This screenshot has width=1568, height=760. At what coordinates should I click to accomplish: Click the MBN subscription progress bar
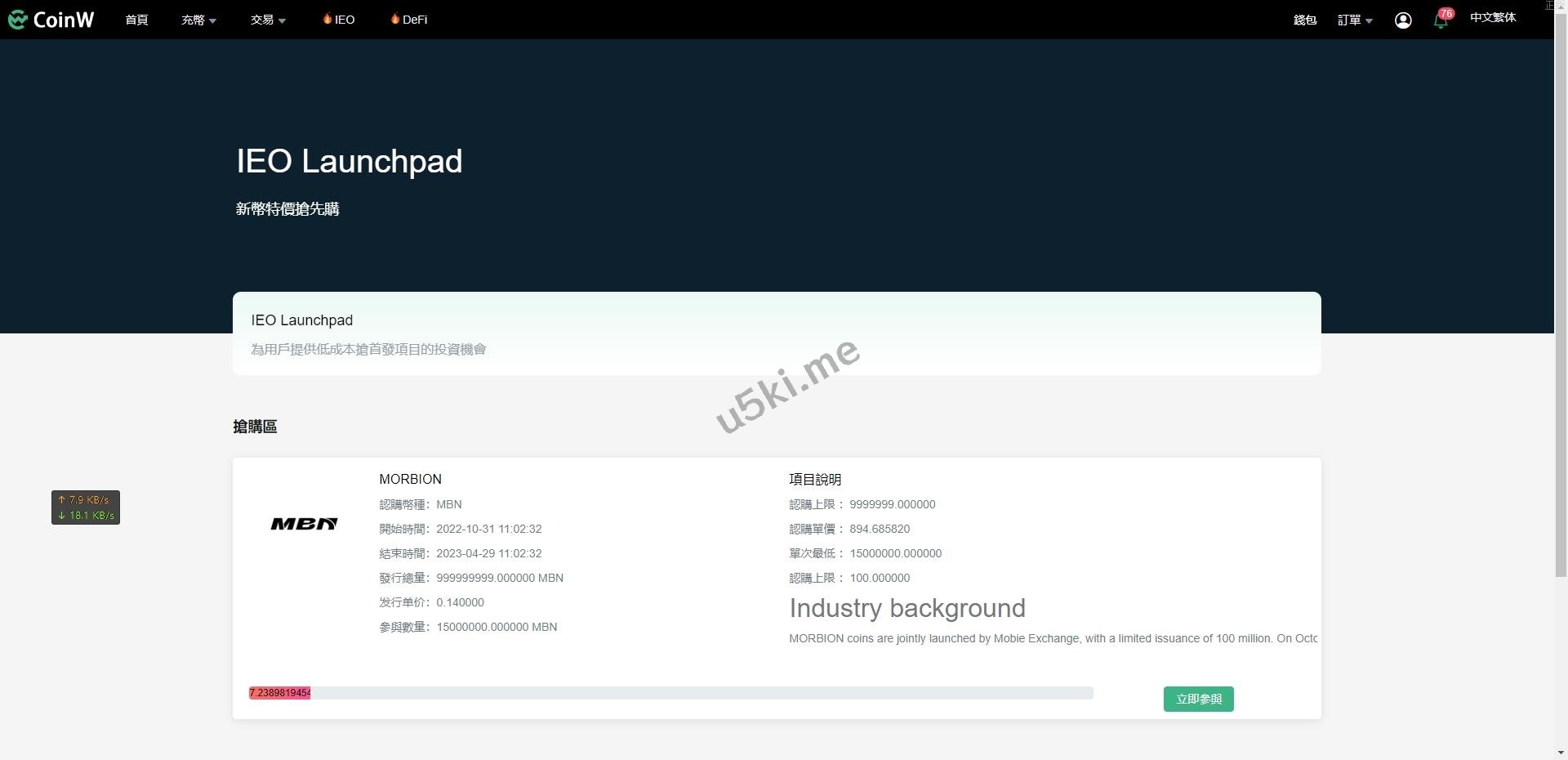[670, 693]
